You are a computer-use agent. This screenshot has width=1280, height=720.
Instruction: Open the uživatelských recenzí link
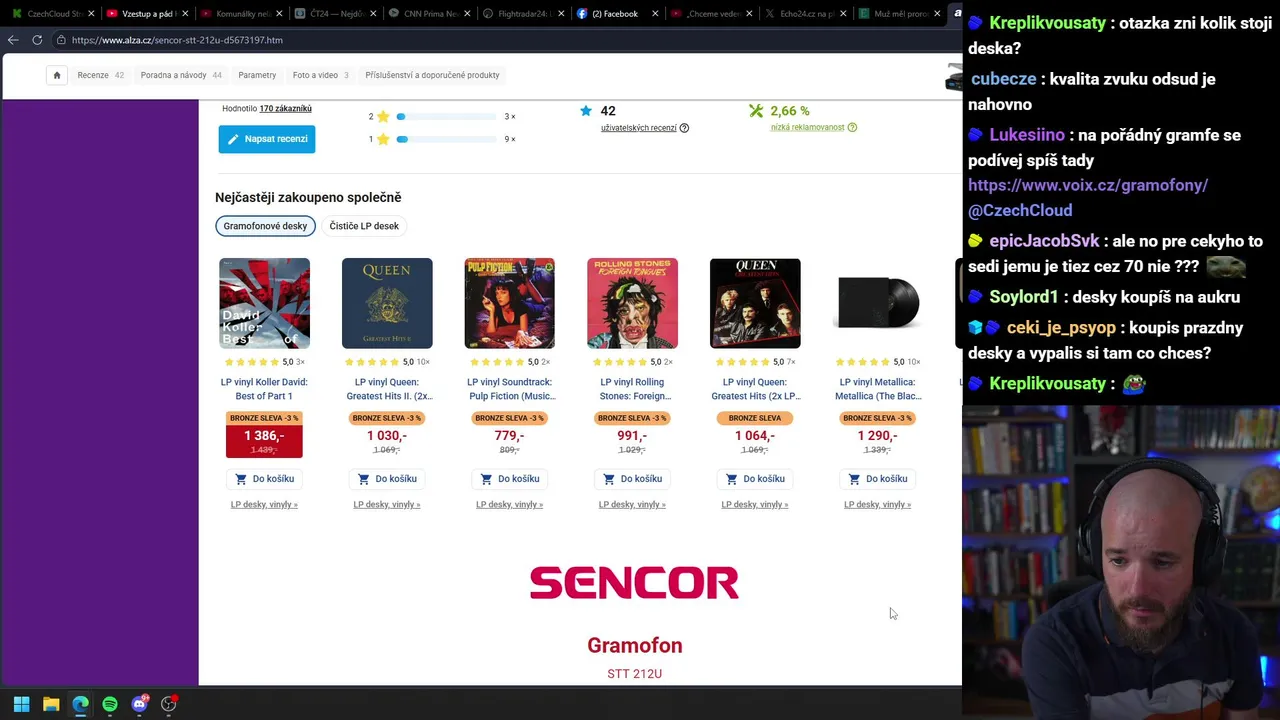pyautogui.click(x=639, y=128)
